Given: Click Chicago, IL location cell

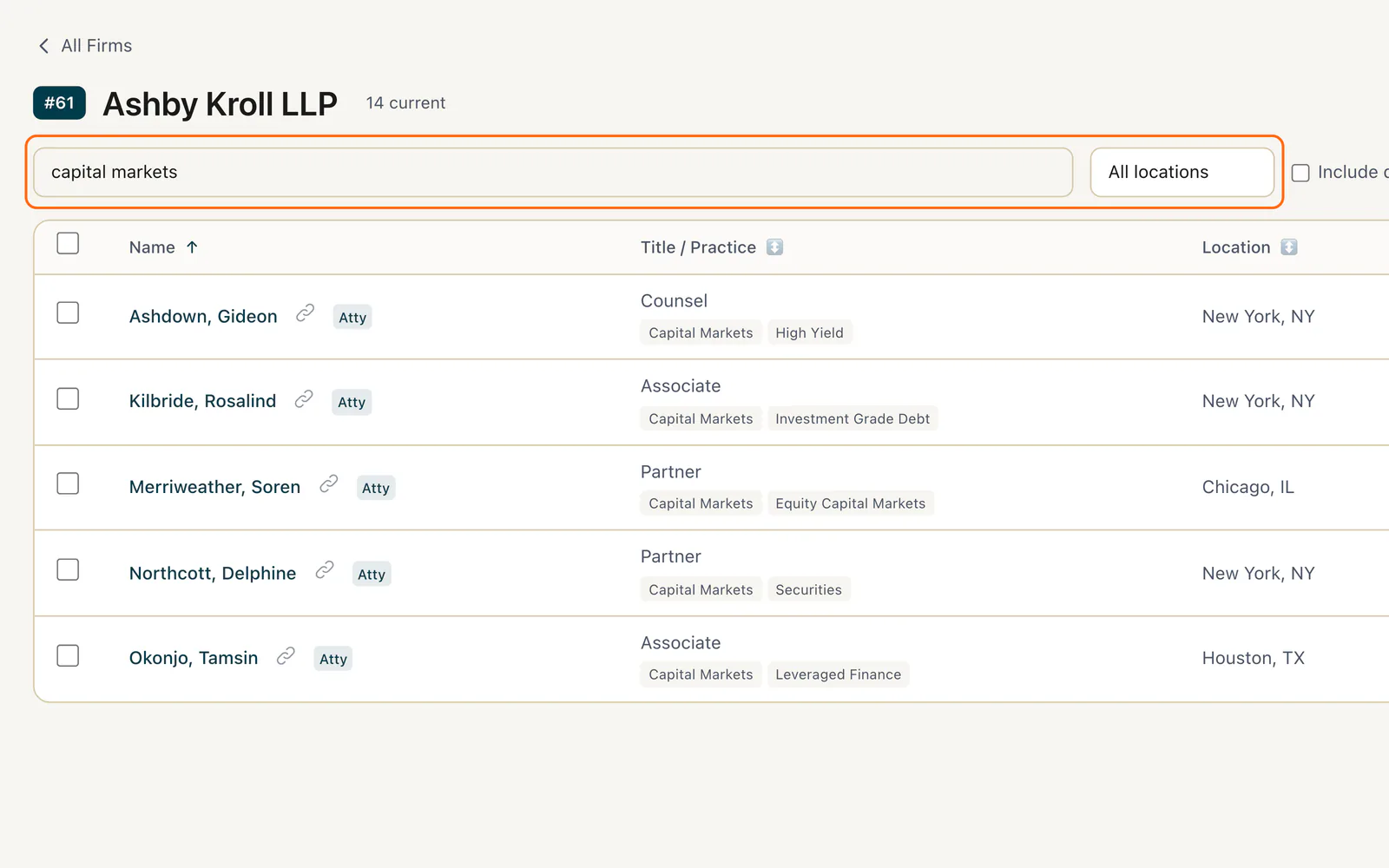Looking at the screenshot, I should [x=1247, y=487].
